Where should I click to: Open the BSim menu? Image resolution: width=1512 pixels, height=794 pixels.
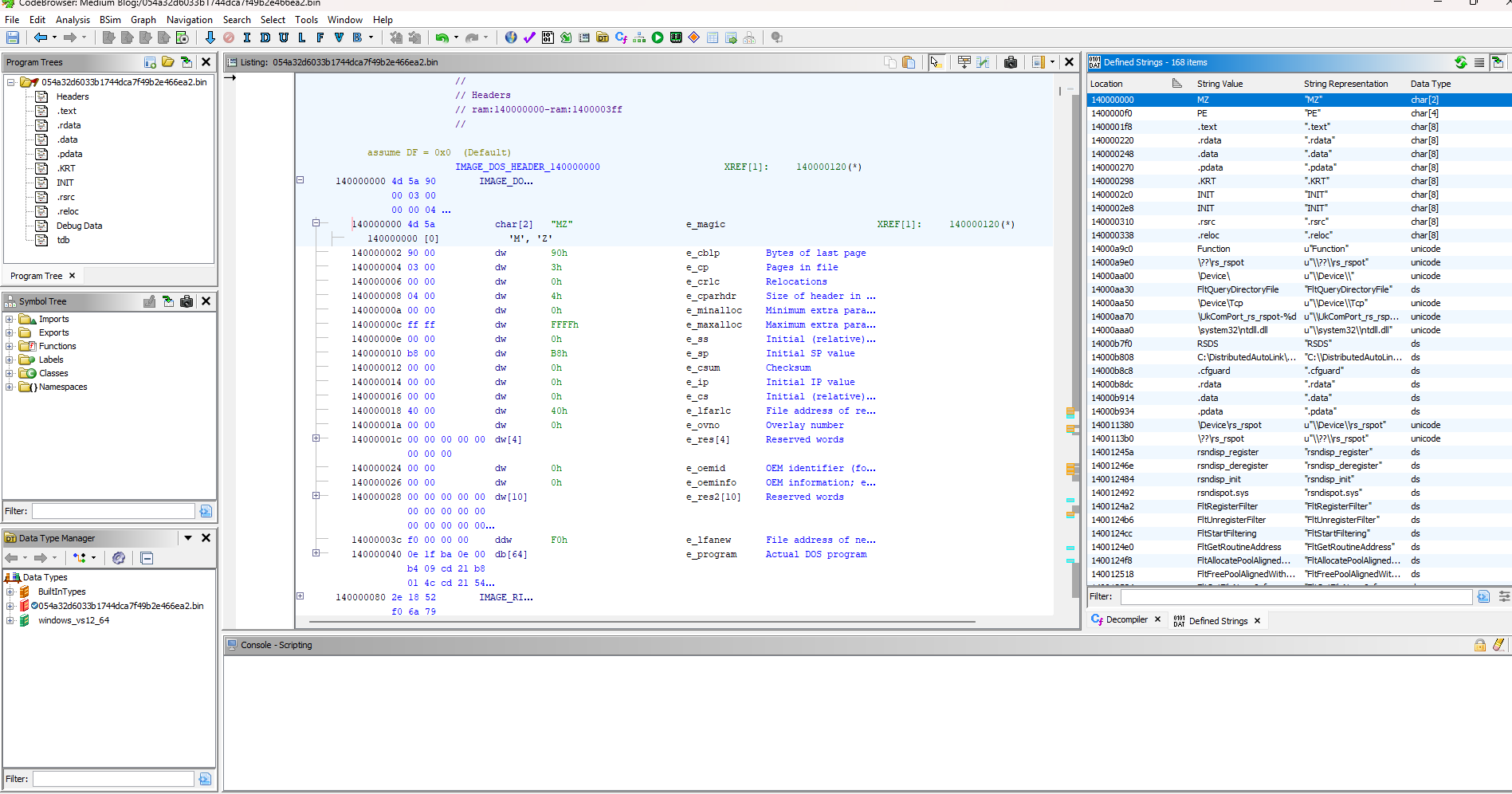click(110, 20)
